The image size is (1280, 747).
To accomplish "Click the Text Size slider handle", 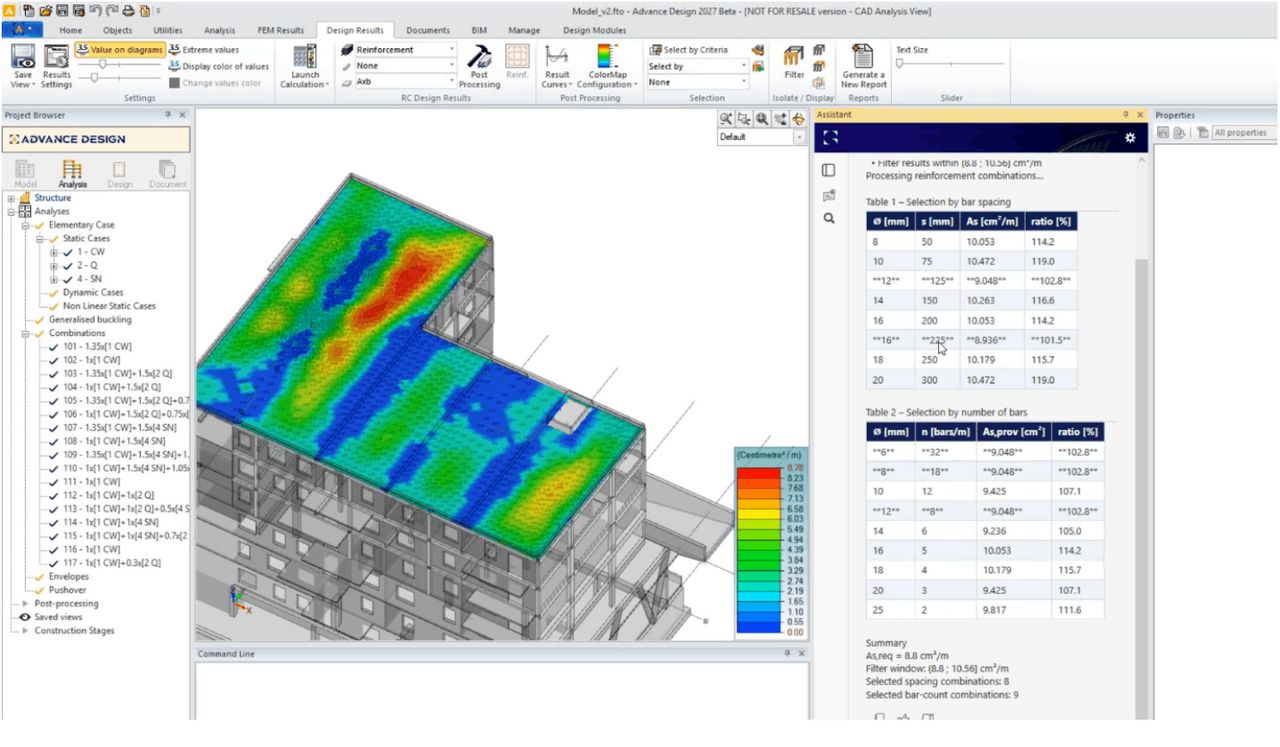I will pos(899,64).
